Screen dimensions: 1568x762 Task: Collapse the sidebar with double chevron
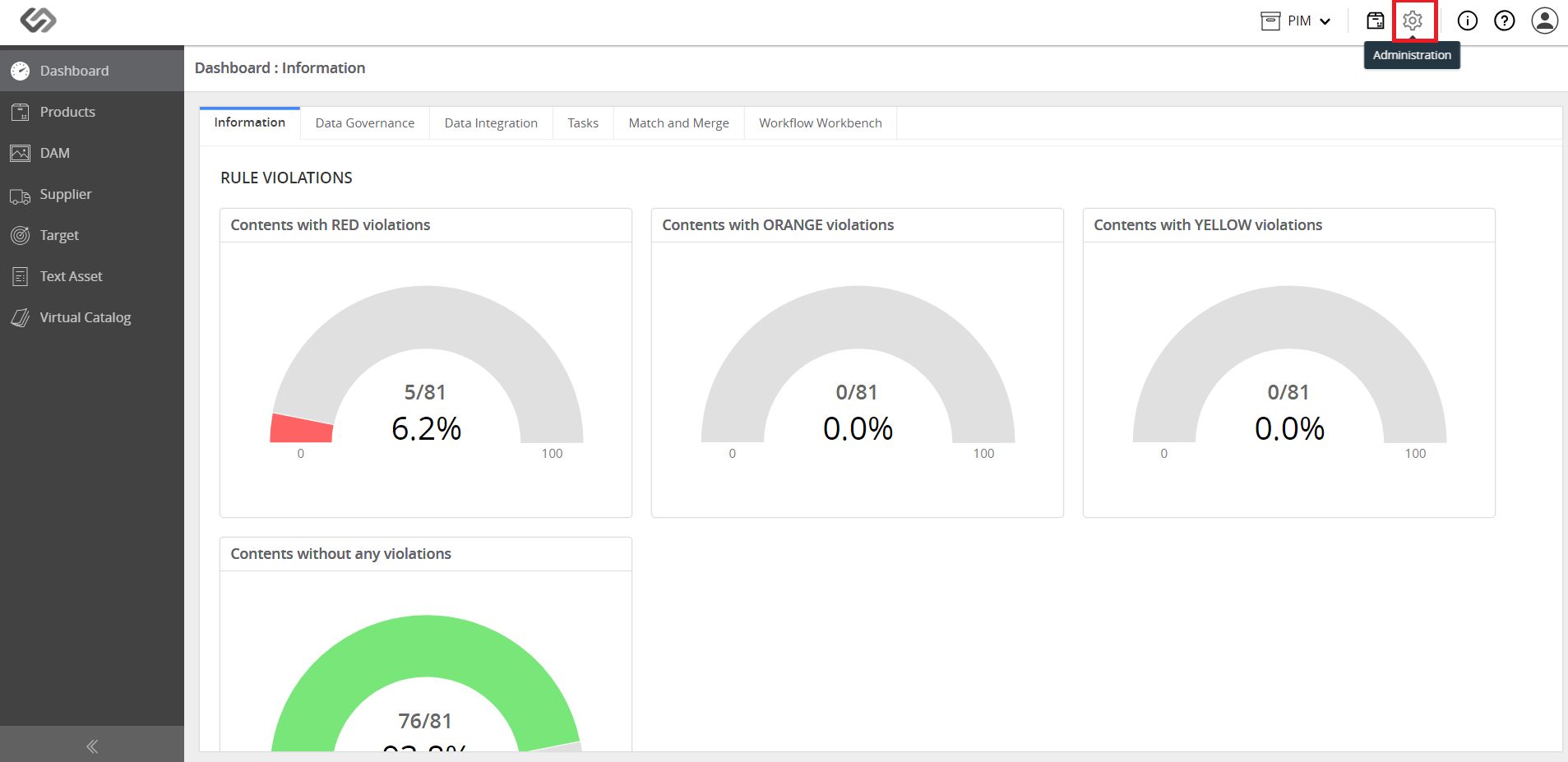(92, 746)
